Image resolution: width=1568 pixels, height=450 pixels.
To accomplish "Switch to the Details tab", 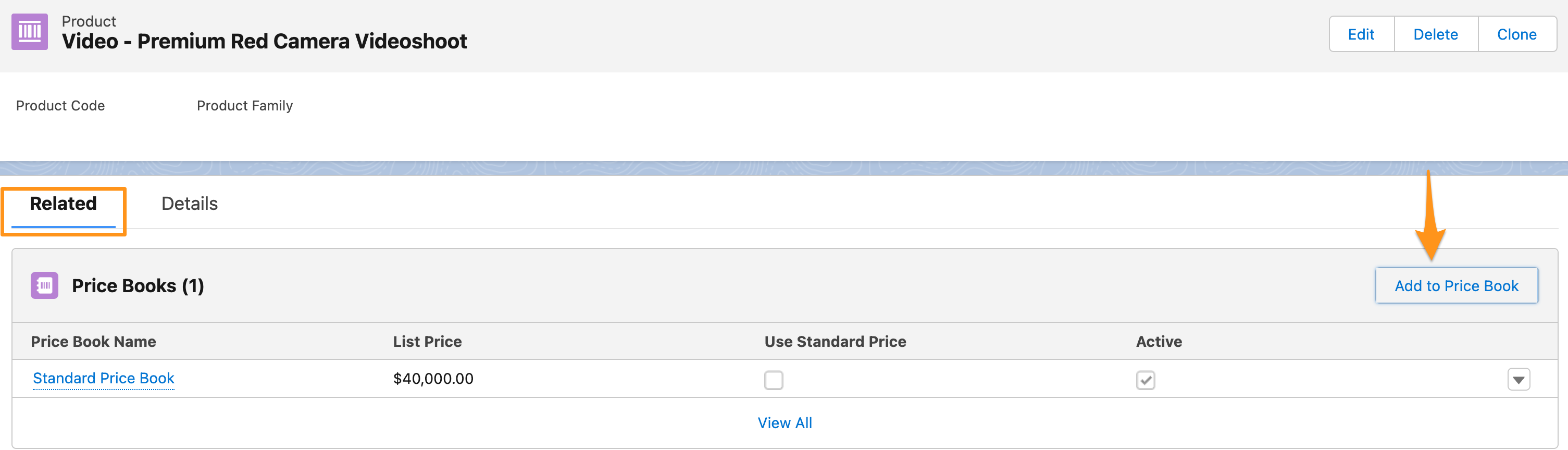I will (x=189, y=203).
